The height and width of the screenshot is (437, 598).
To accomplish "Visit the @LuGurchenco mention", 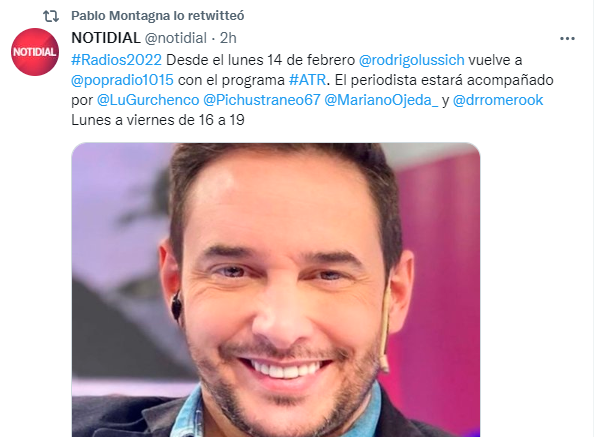I will pos(148,100).
